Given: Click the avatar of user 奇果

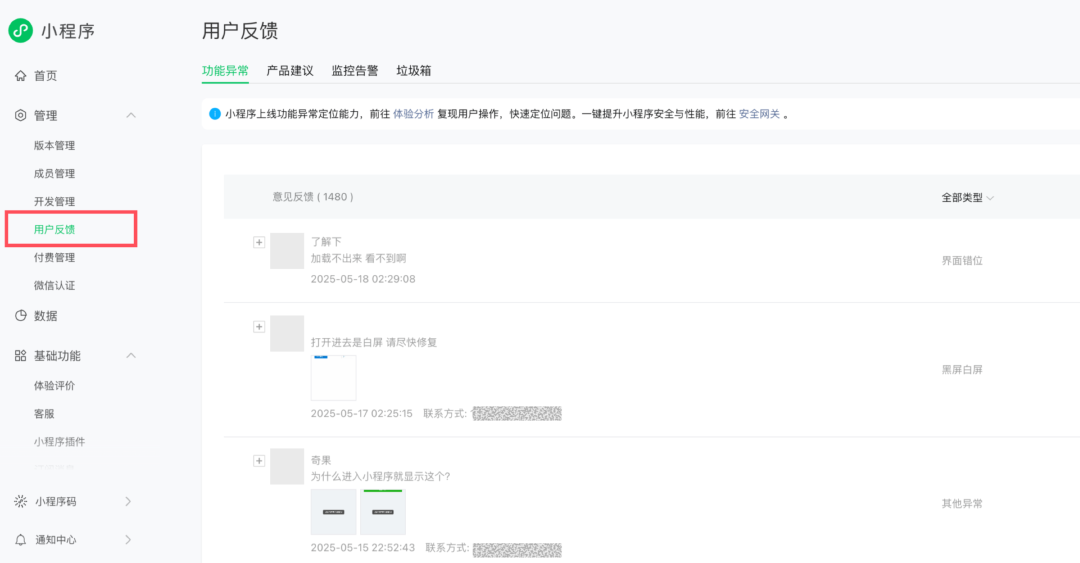Looking at the screenshot, I should (287, 467).
